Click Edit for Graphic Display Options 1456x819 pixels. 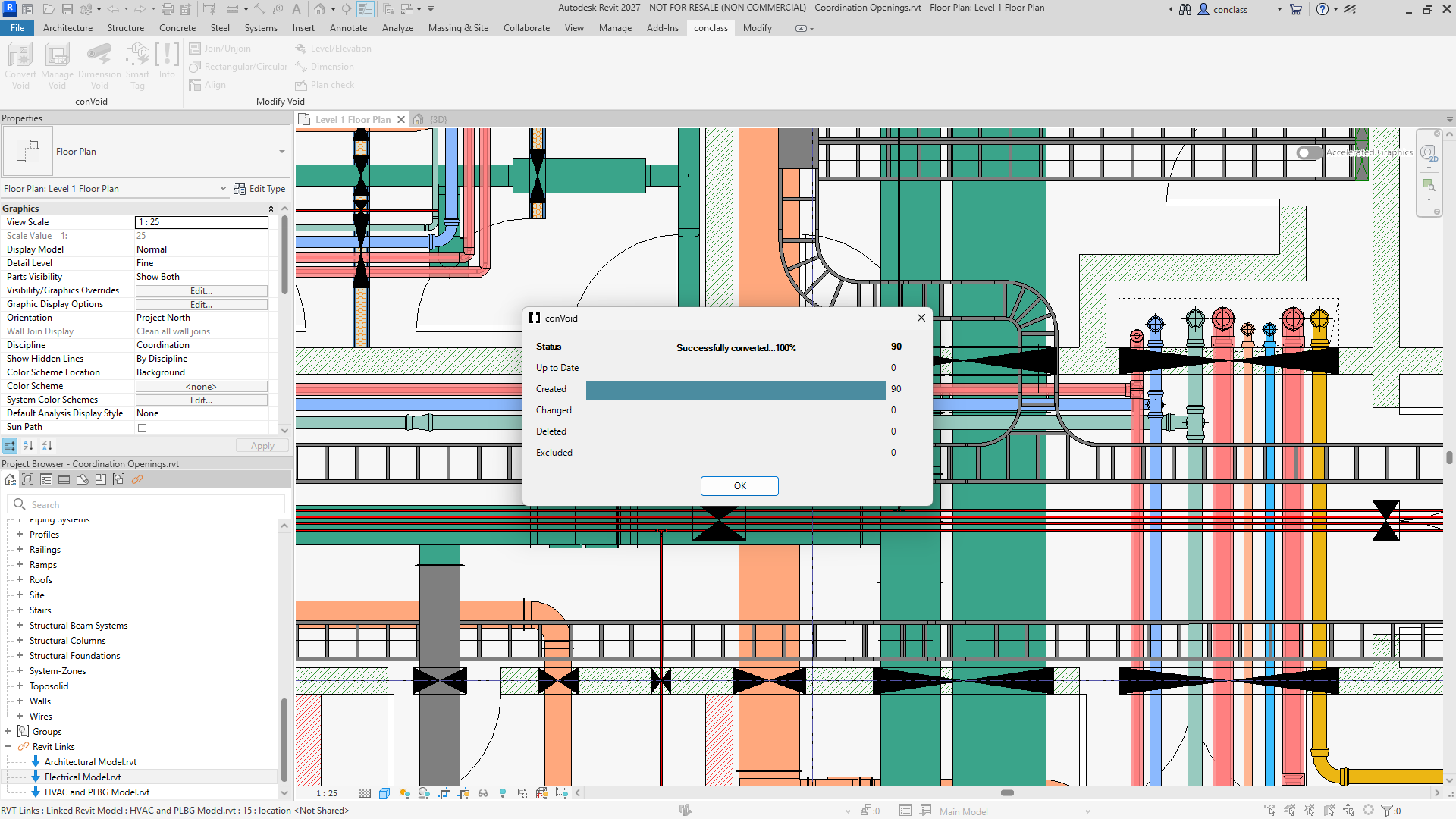click(x=201, y=304)
